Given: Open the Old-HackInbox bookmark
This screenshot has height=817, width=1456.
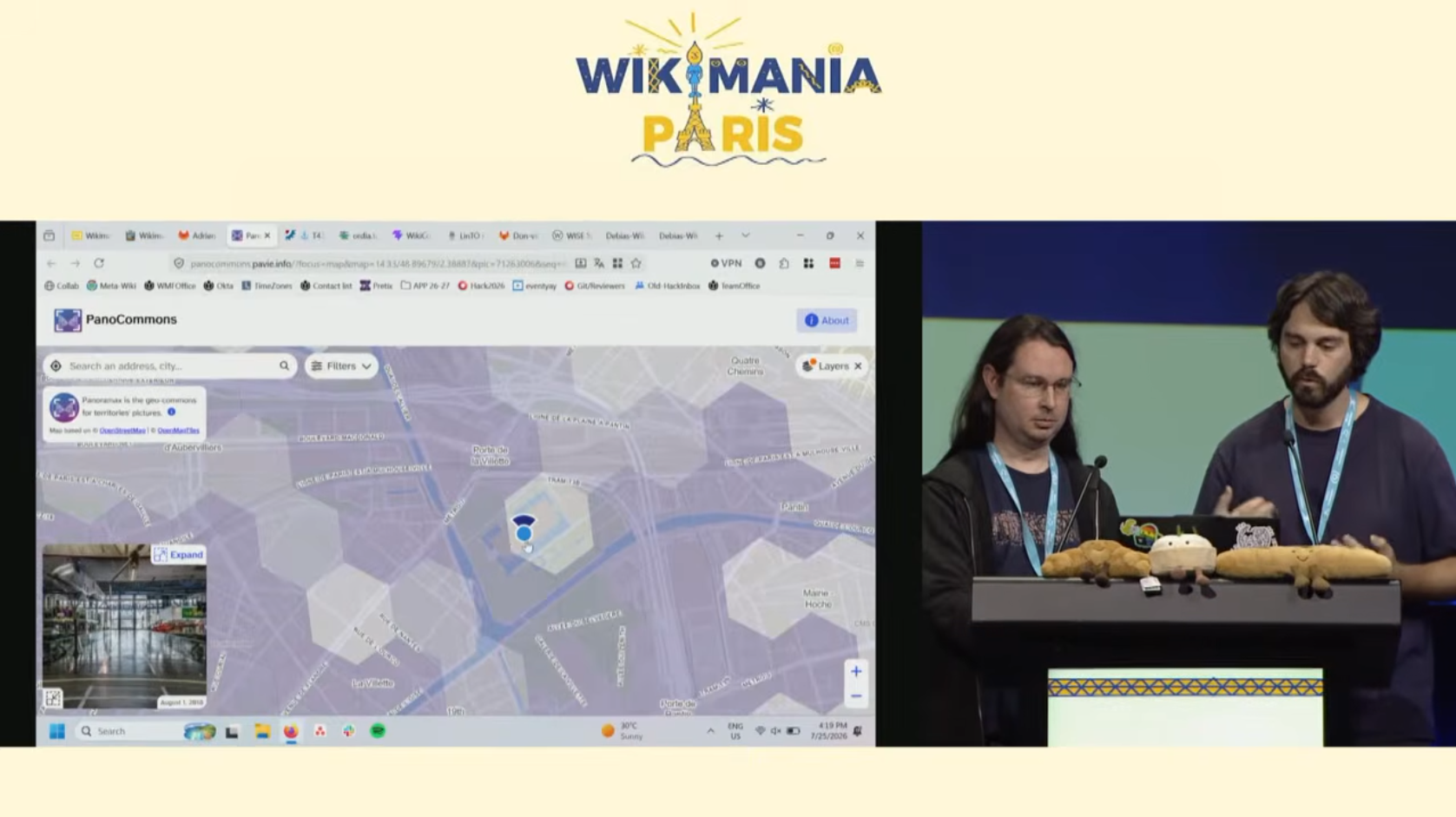Looking at the screenshot, I should (667, 286).
